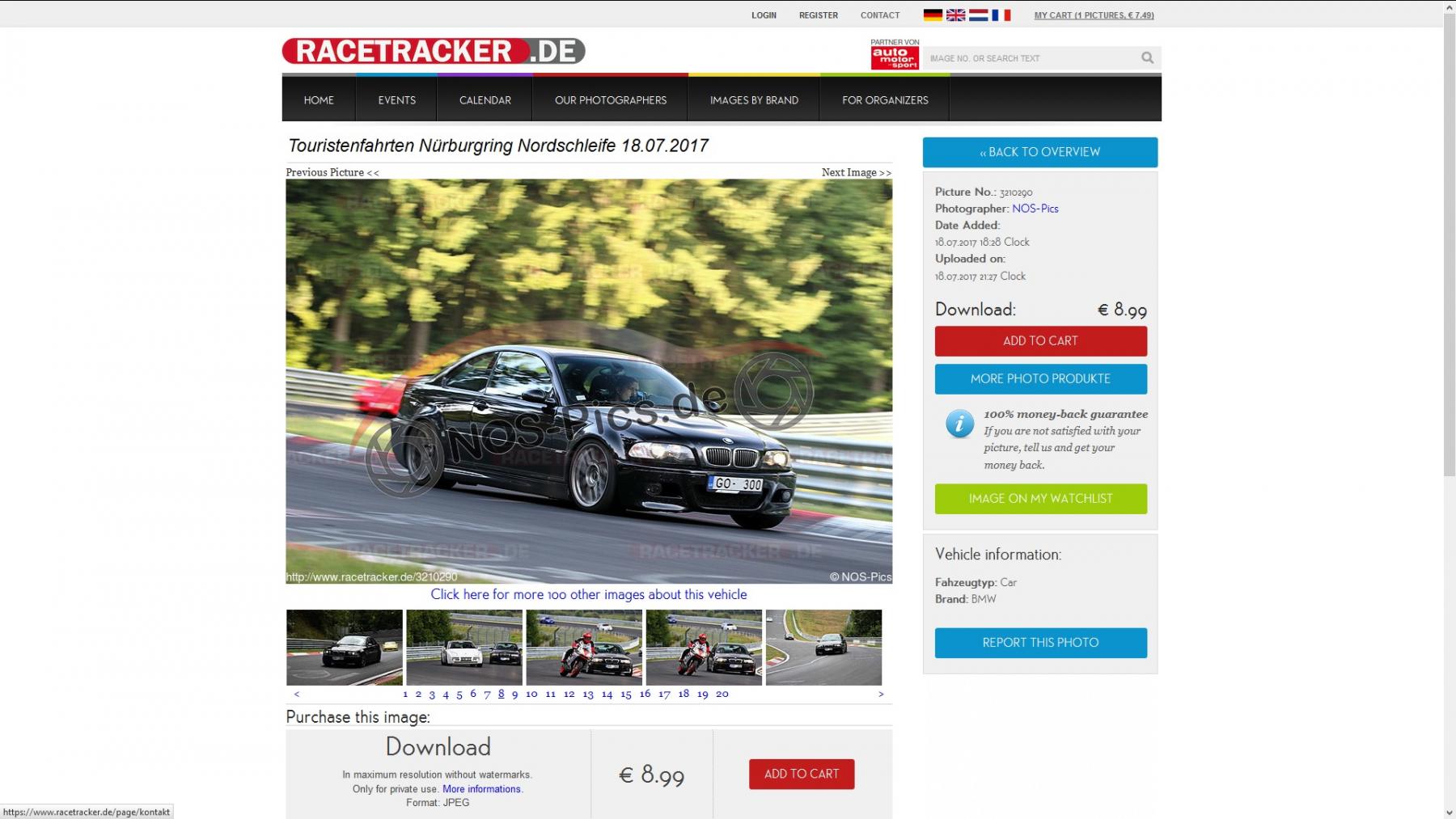
Task: Open thumbnail of white car on track
Action: (464, 648)
